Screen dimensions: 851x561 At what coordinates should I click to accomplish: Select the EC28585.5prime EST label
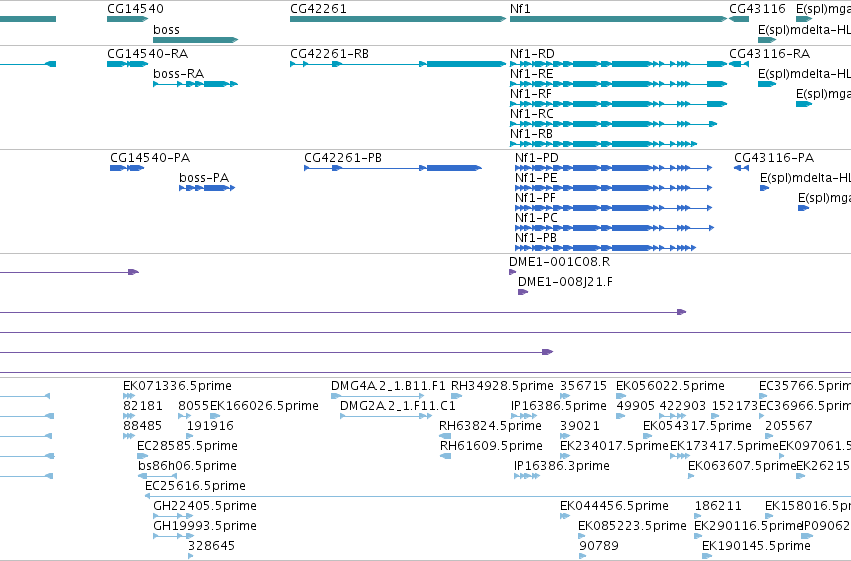pyautogui.click(x=187, y=446)
